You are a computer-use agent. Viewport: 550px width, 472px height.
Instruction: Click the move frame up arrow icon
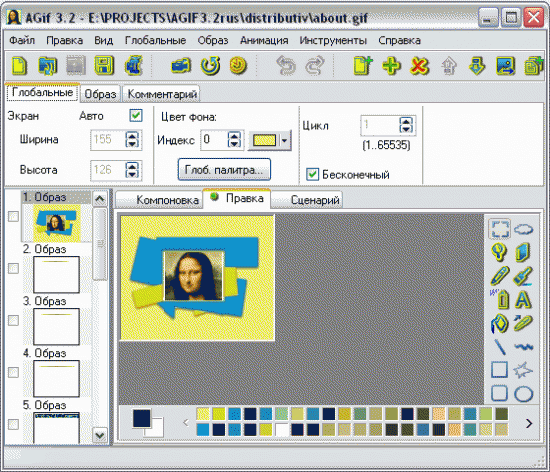[449, 66]
